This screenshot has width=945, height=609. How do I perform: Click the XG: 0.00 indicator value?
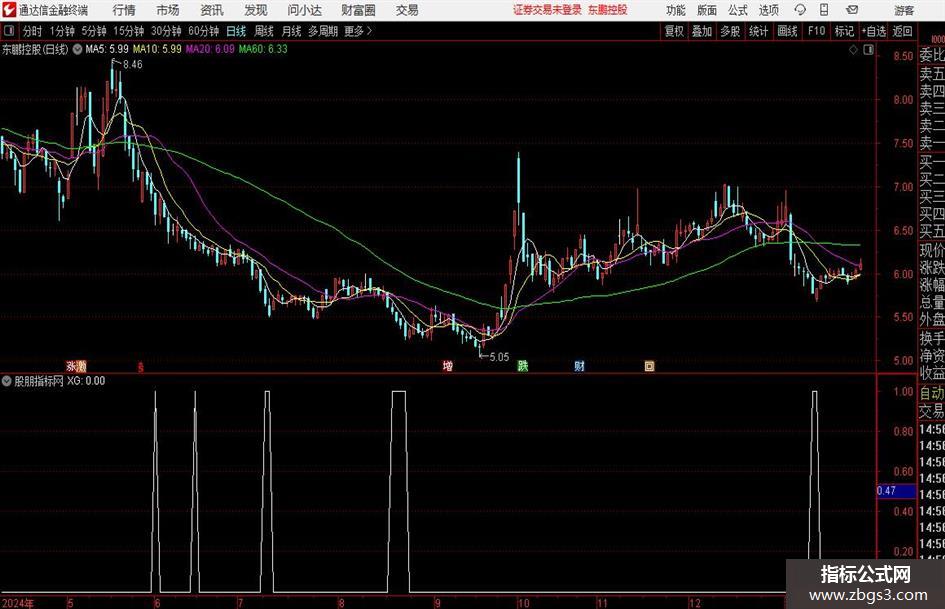click(x=86, y=381)
